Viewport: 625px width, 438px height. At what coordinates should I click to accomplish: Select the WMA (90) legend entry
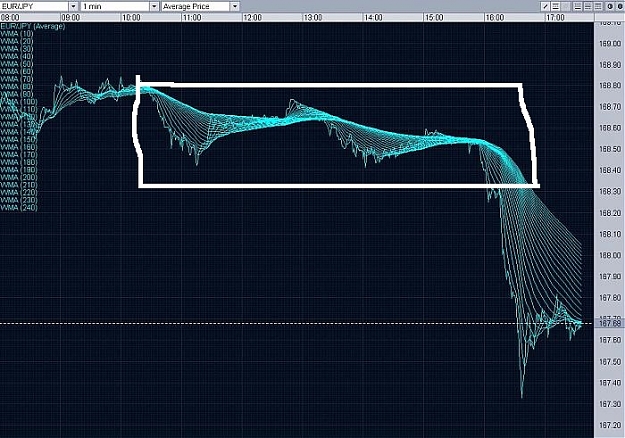tap(17, 94)
